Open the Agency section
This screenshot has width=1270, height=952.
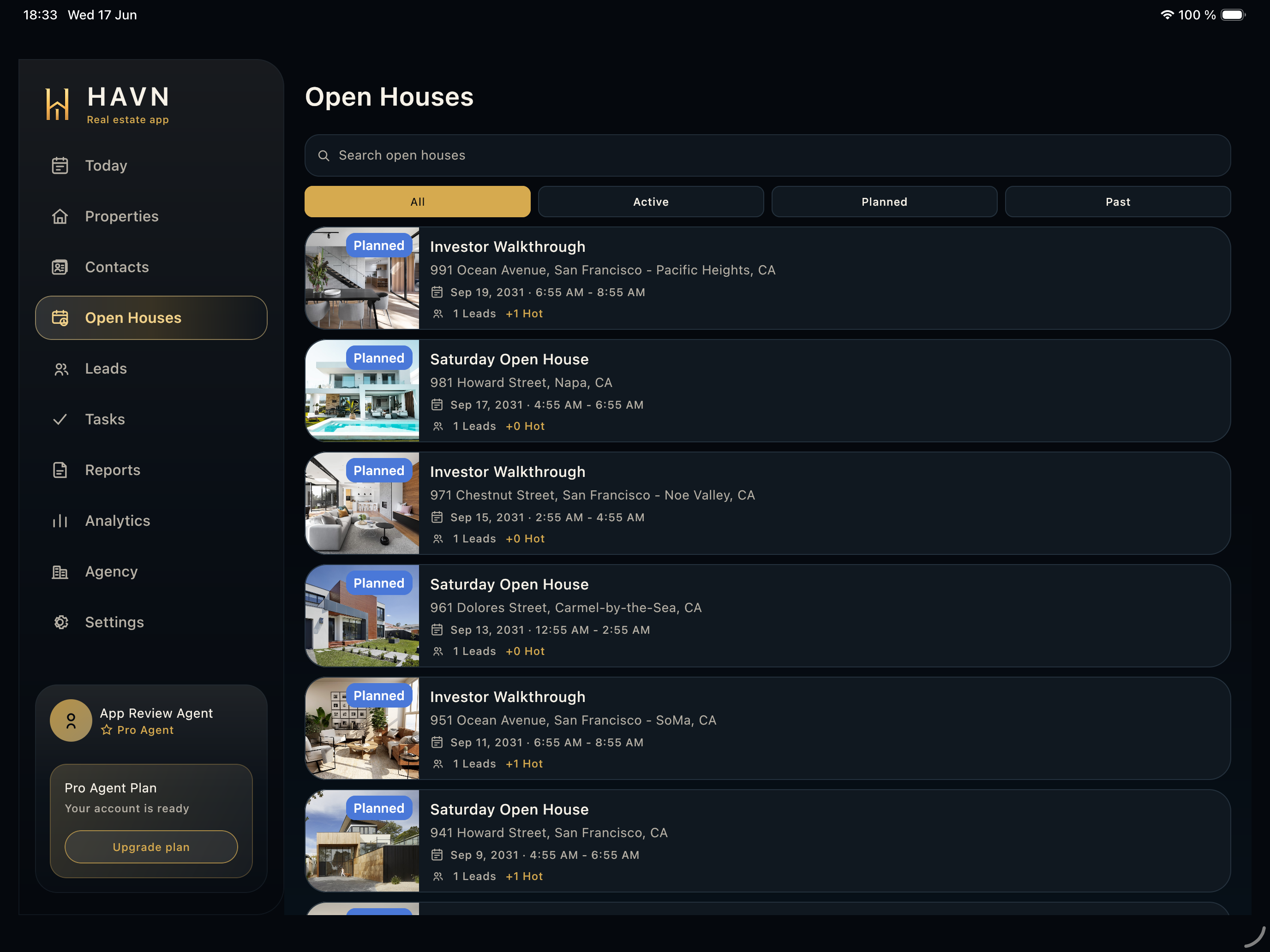151,572
